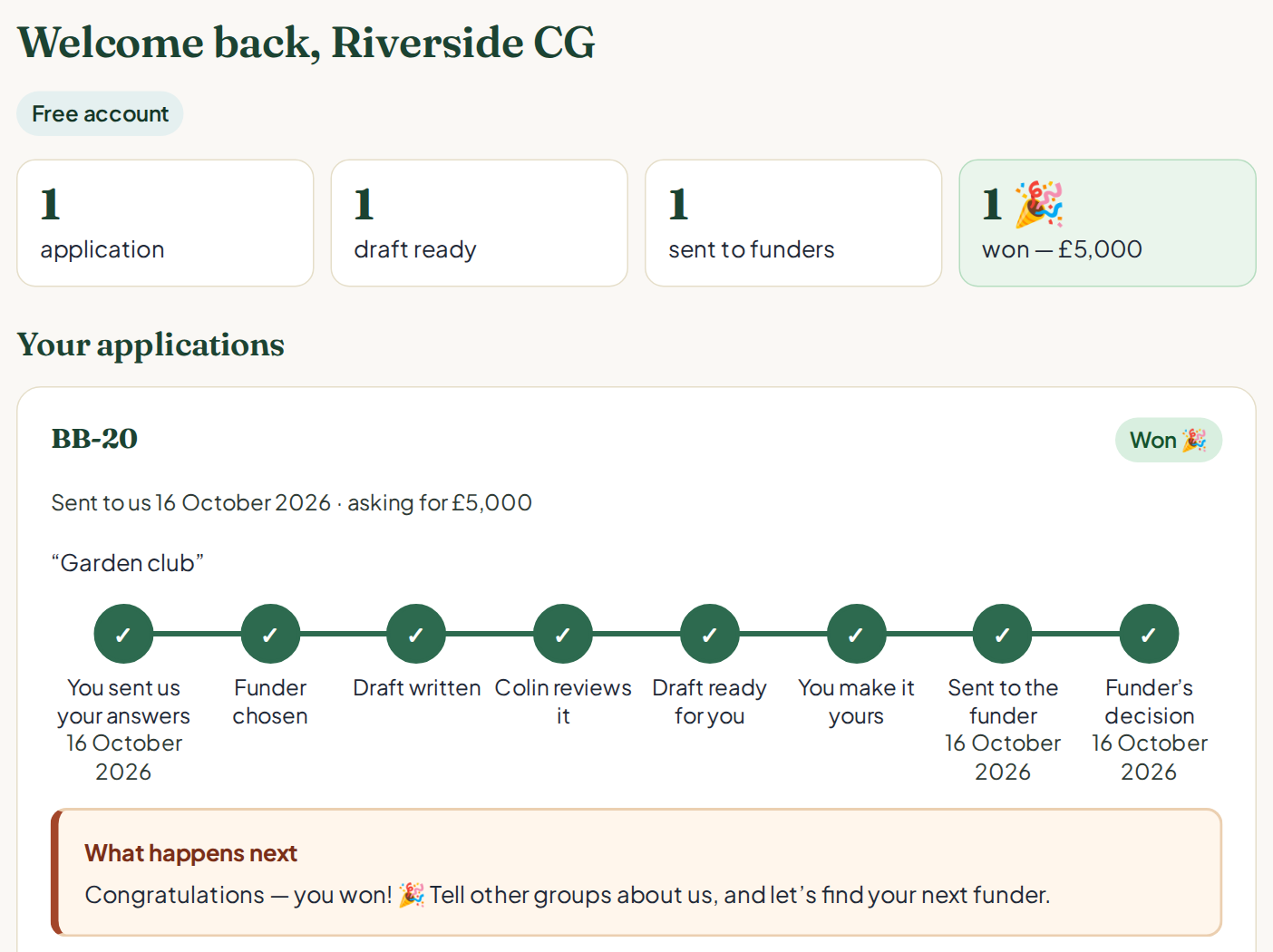Click the 'Funder's decision' checkmark circle
1273x952 pixels.
tap(1149, 634)
